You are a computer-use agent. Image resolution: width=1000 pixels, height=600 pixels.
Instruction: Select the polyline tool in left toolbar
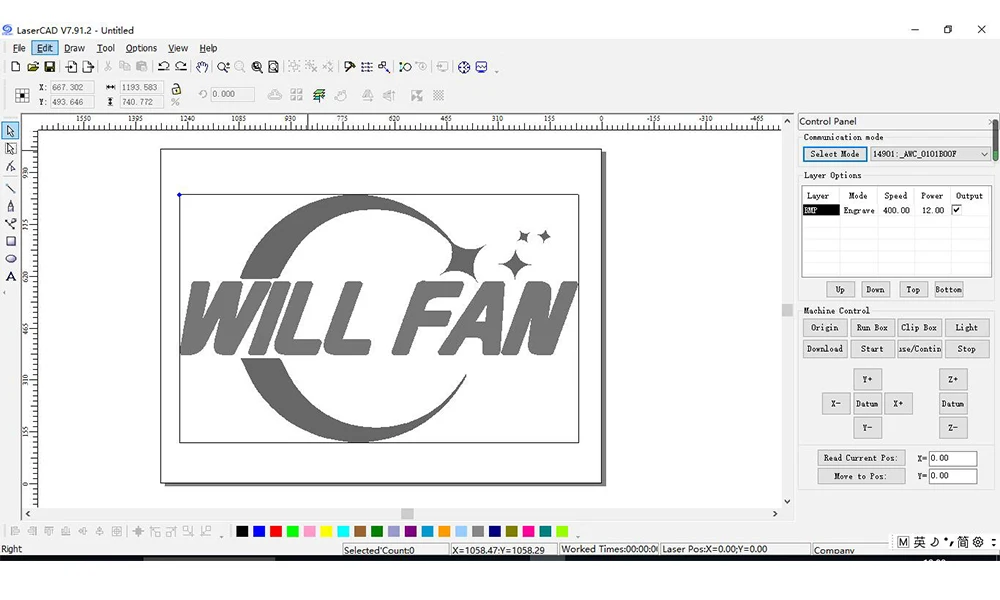tap(11, 223)
